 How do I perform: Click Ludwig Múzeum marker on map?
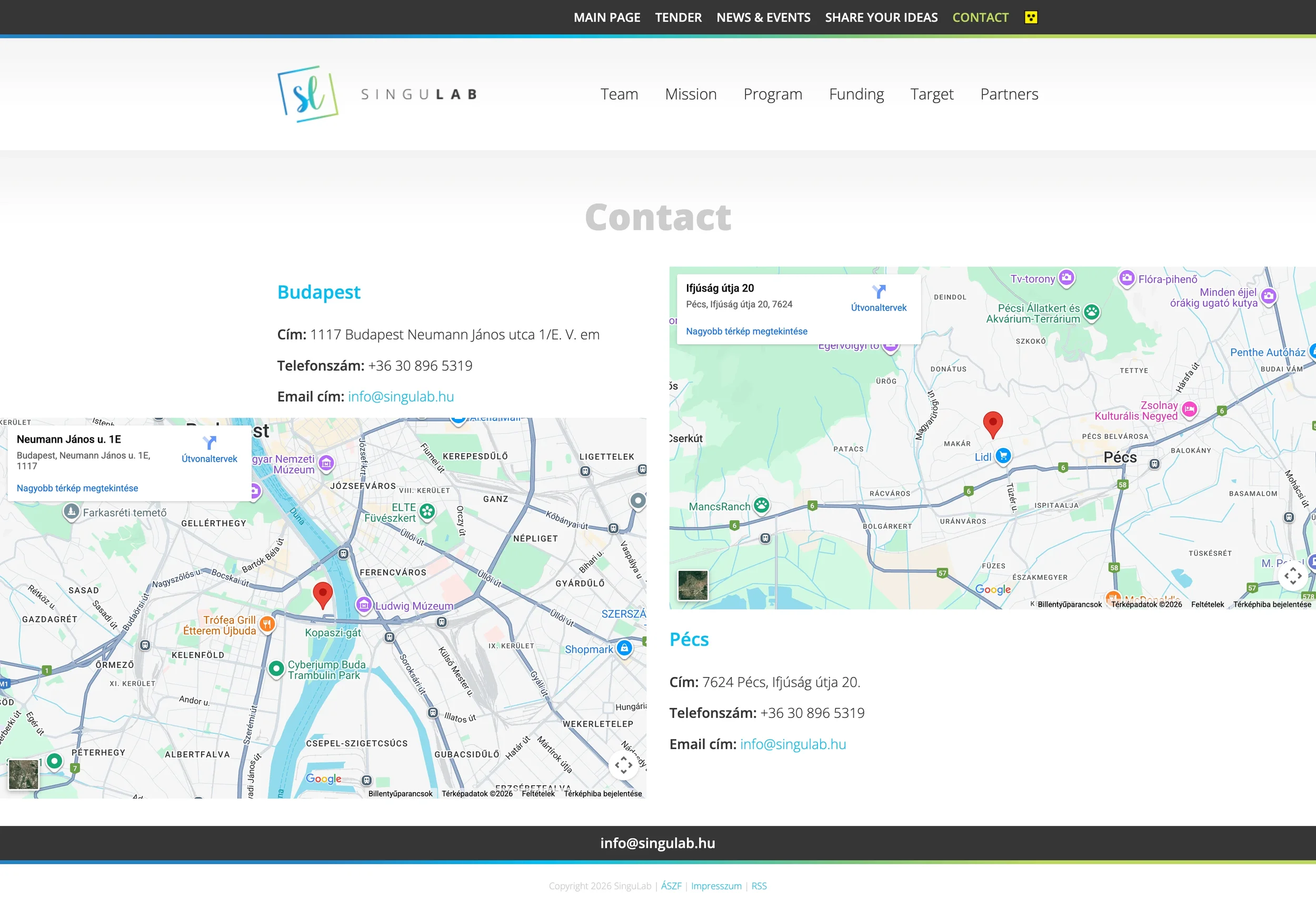click(x=364, y=605)
